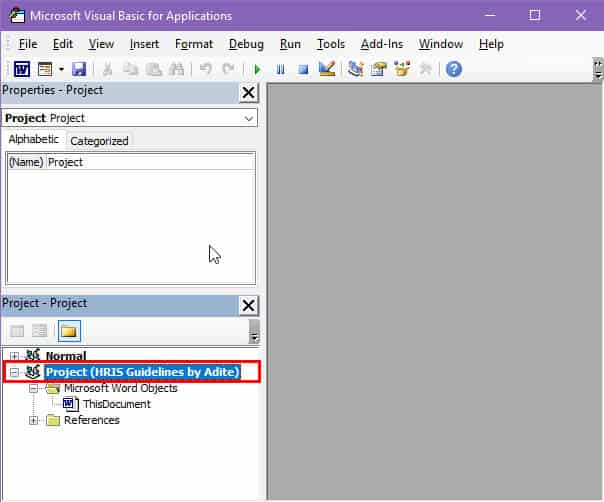Click the Redo toolbar icon
604x502 pixels.
pyautogui.click(x=229, y=69)
